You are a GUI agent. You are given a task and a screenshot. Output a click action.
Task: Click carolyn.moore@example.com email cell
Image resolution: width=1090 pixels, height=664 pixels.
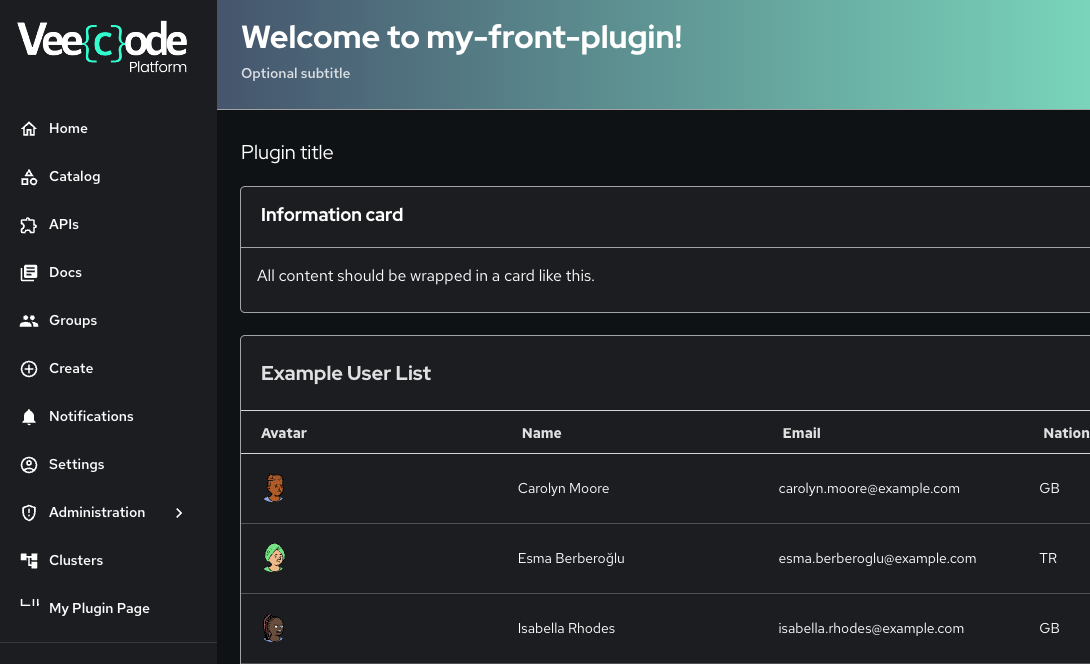(x=869, y=489)
